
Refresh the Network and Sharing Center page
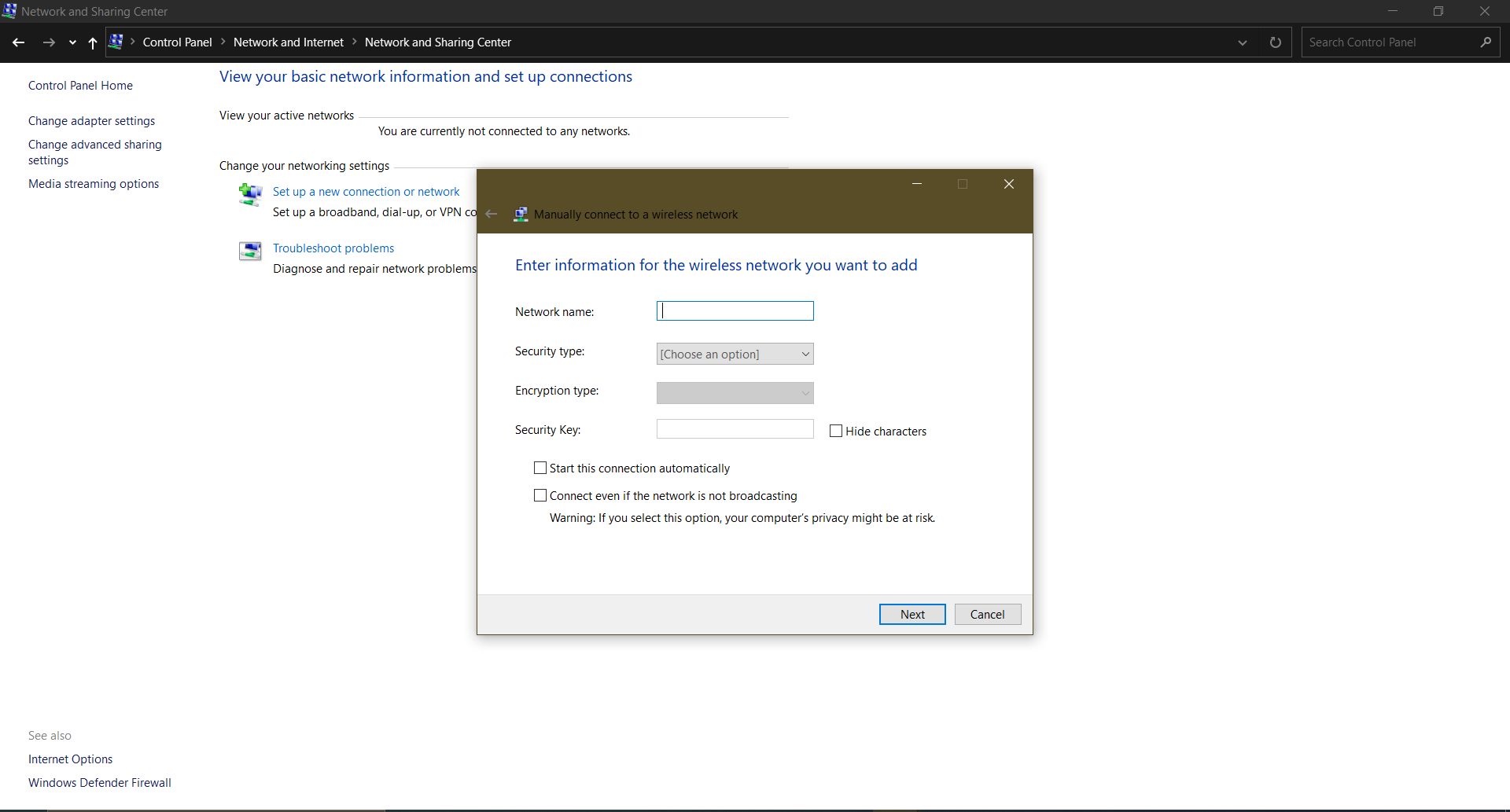pyautogui.click(x=1276, y=42)
